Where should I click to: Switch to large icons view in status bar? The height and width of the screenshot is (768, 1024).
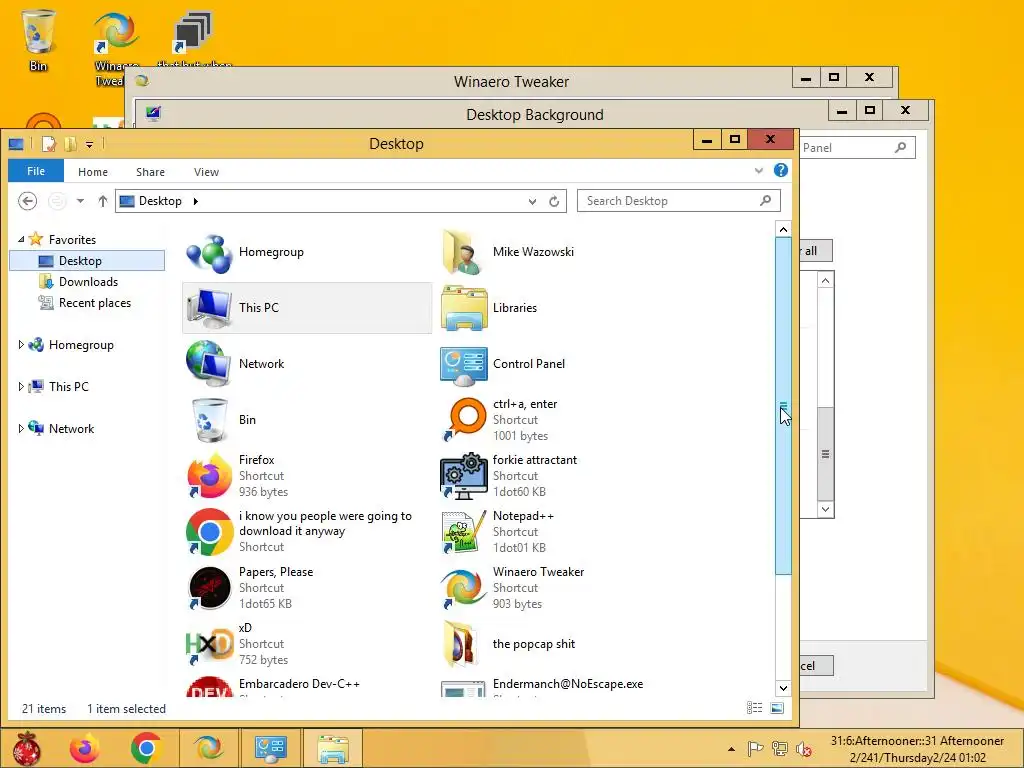coord(777,708)
